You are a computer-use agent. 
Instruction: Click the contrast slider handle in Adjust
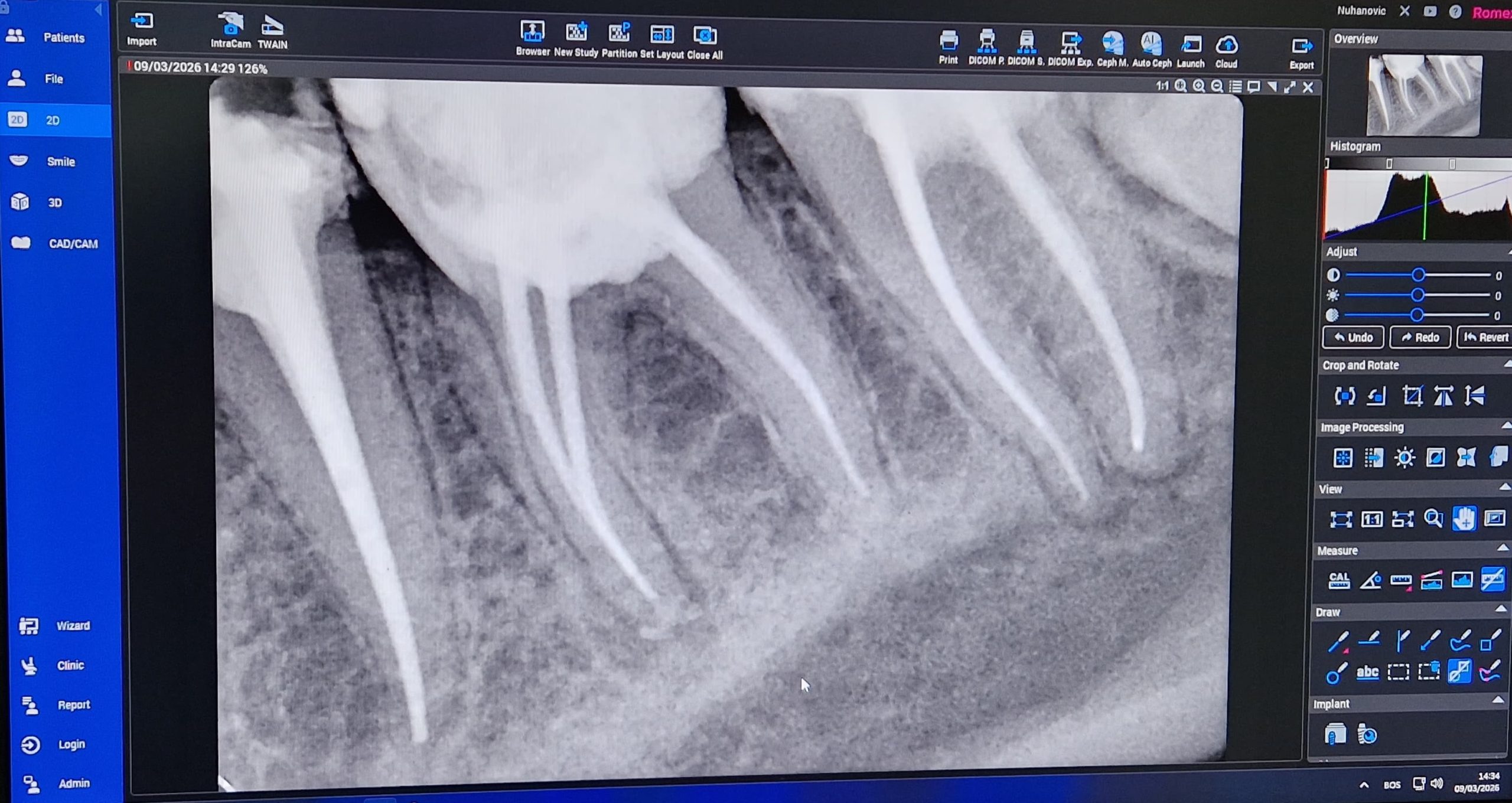1418,275
